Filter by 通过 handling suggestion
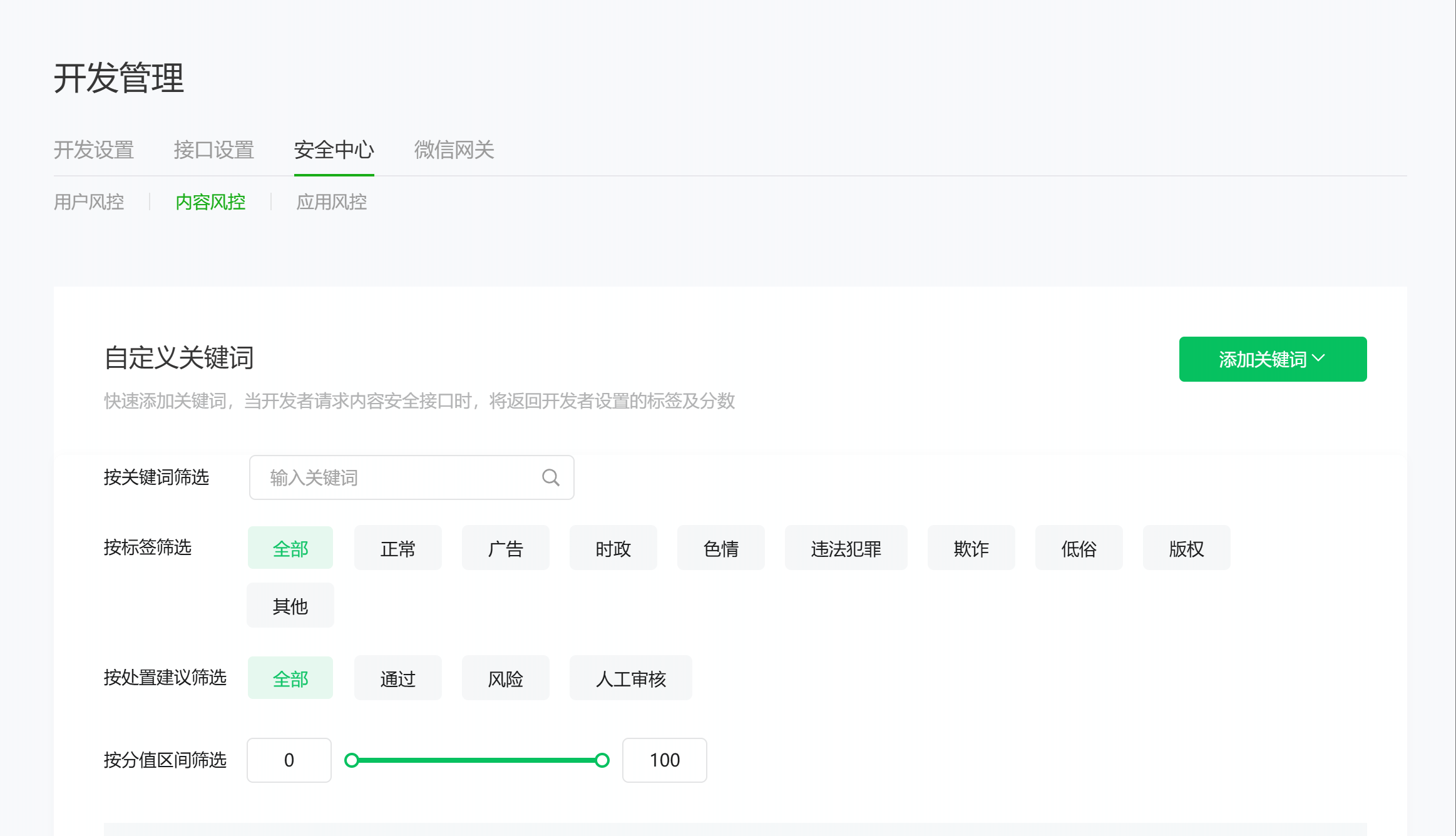This screenshot has height=836, width=1456. pyautogui.click(x=397, y=678)
